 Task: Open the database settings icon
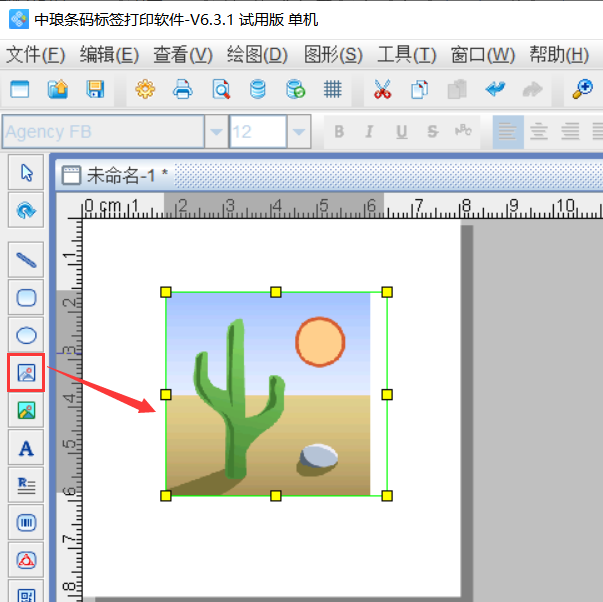[x=258, y=90]
